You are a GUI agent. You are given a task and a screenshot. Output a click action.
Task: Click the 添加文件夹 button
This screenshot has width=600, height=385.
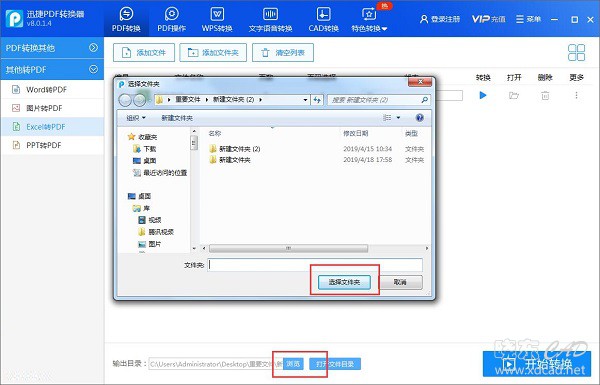(213, 52)
